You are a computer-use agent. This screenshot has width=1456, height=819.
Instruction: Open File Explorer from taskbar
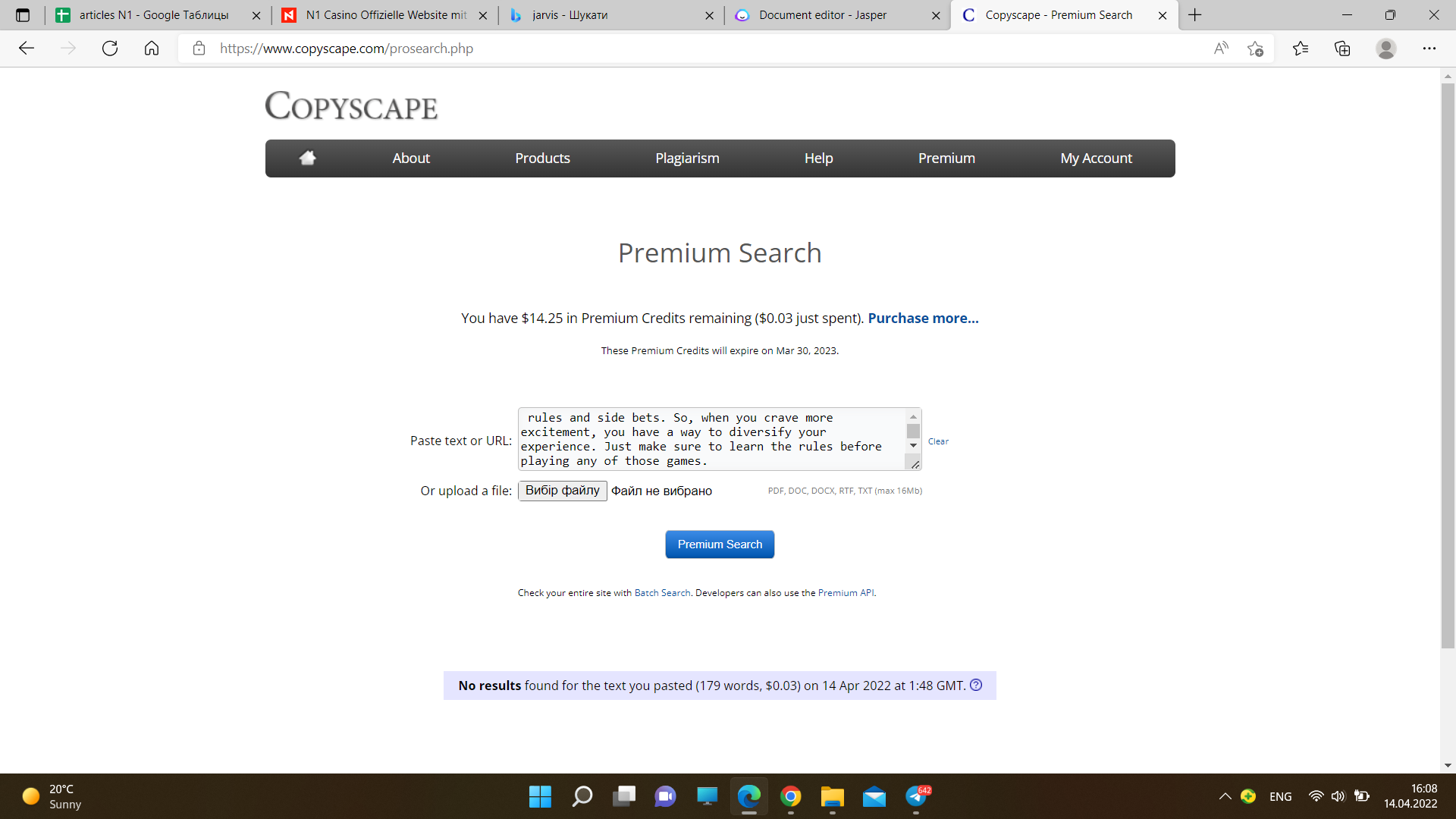click(832, 796)
